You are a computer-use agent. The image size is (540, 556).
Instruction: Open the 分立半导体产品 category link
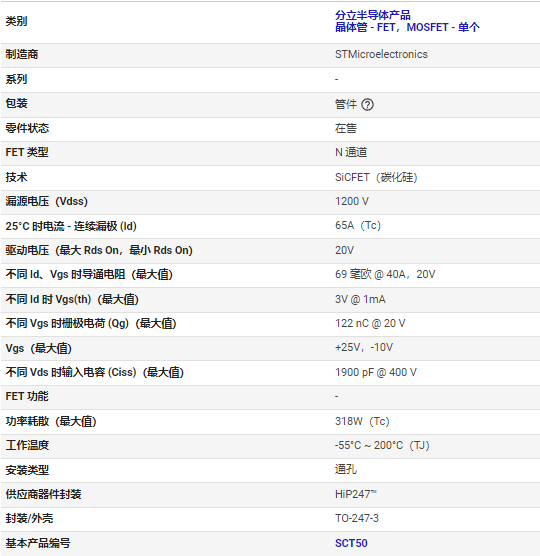[373, 15]
